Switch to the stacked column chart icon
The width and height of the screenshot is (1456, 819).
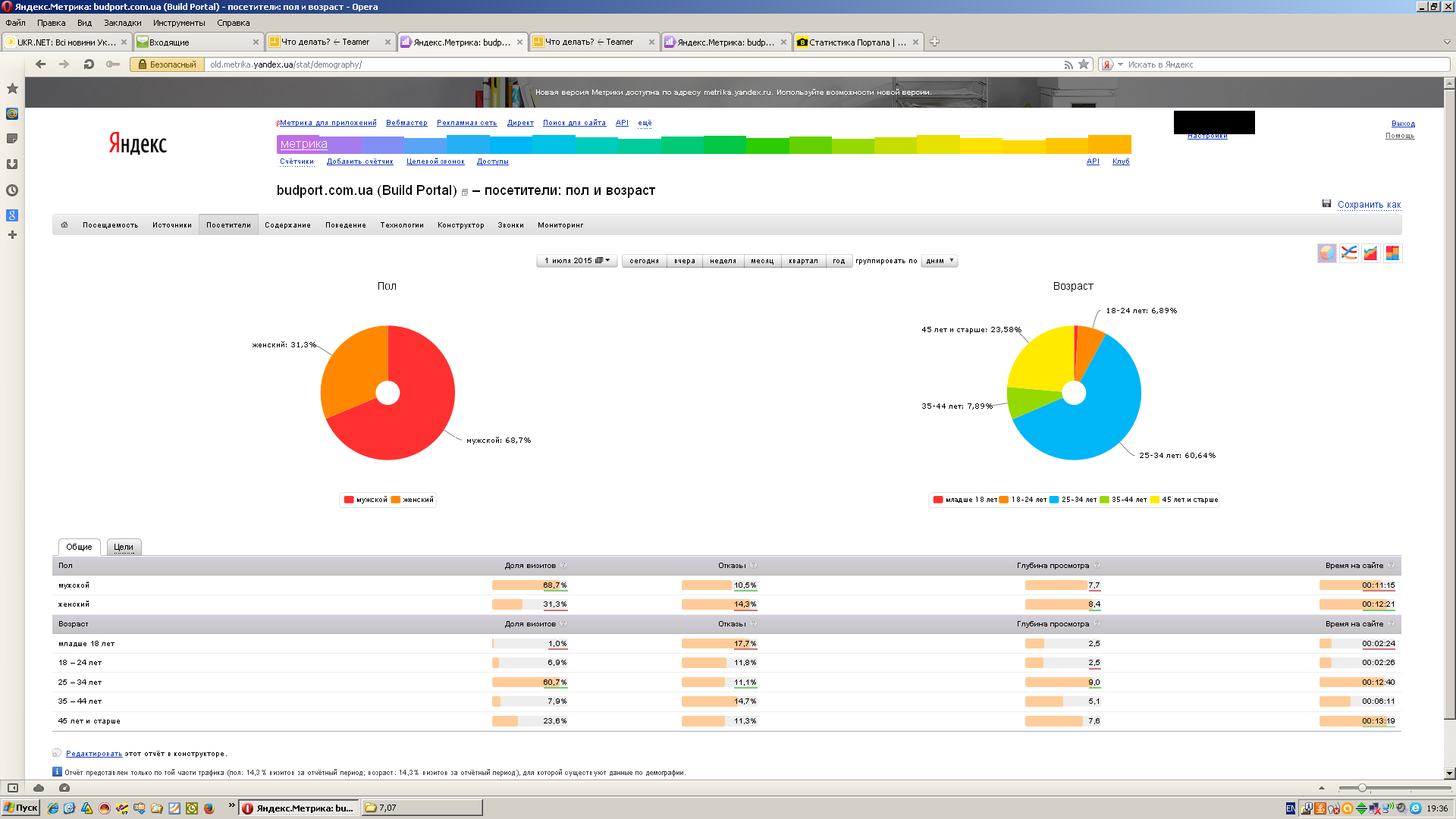(1392, 253)
